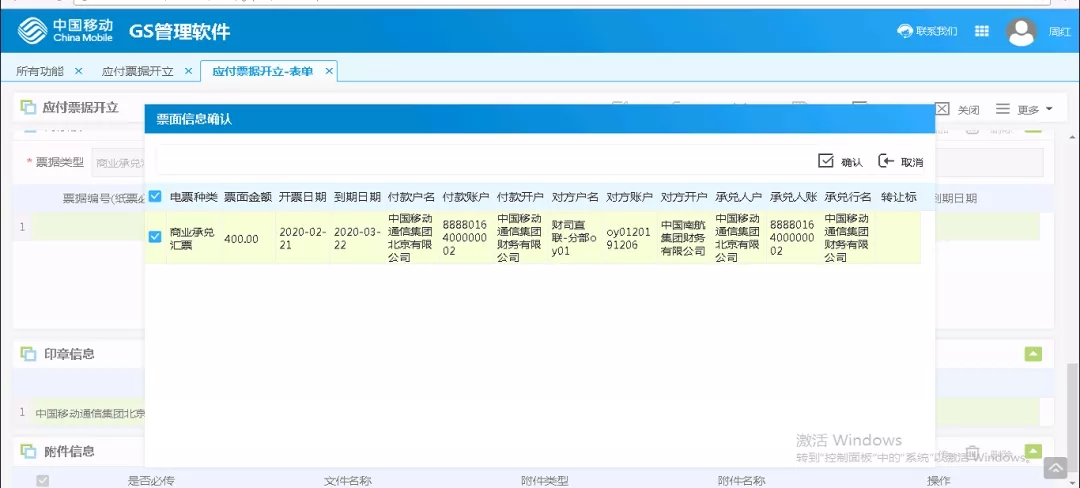This screenshot has height=488, width=1080.
Task: Switch to the 应付票据开立 tab
Action: point(138,71)
